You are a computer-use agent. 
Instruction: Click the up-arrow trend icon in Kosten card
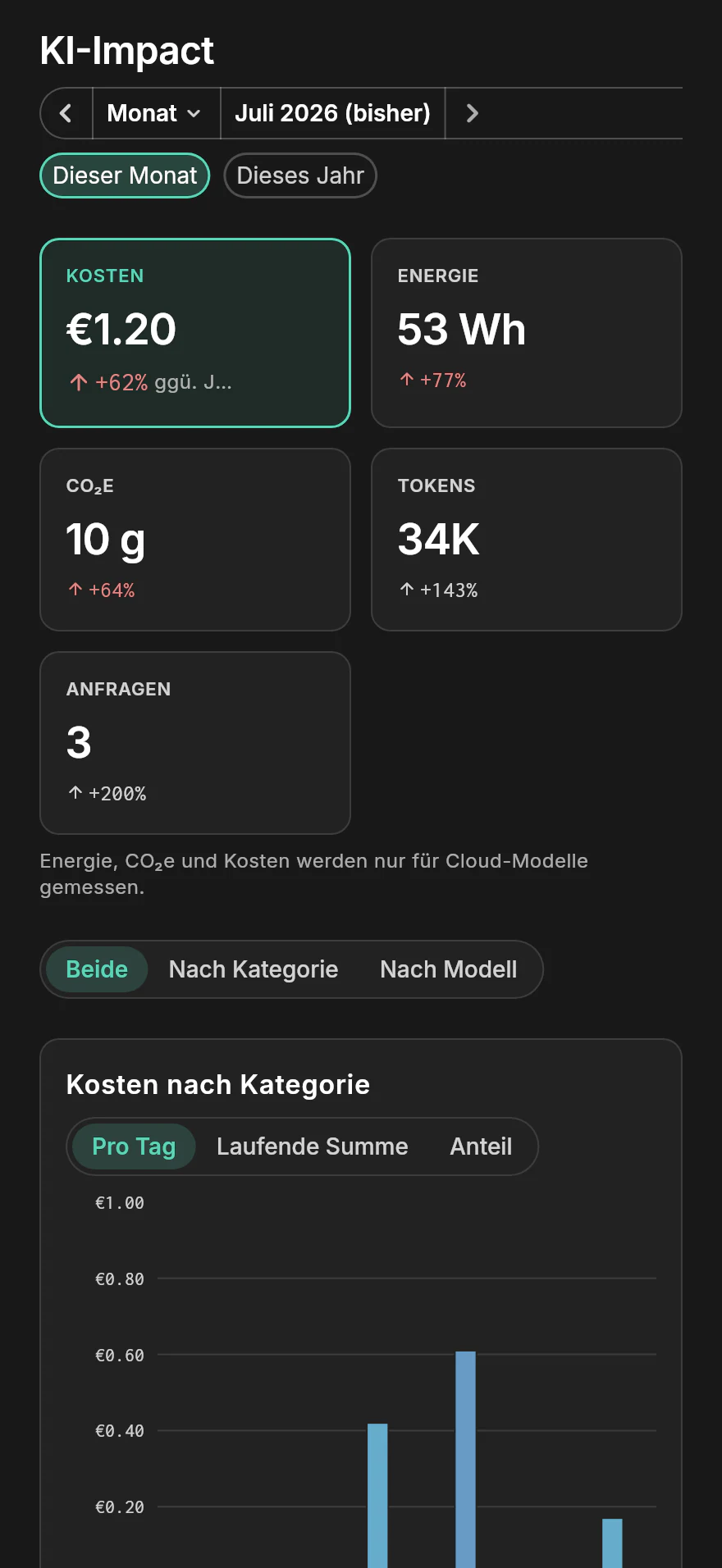tap(79, 382)
